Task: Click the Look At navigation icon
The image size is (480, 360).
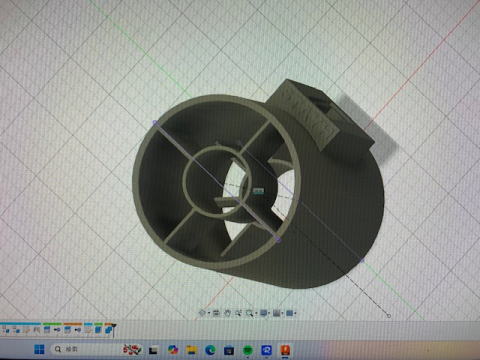Action: coord(216,313)
